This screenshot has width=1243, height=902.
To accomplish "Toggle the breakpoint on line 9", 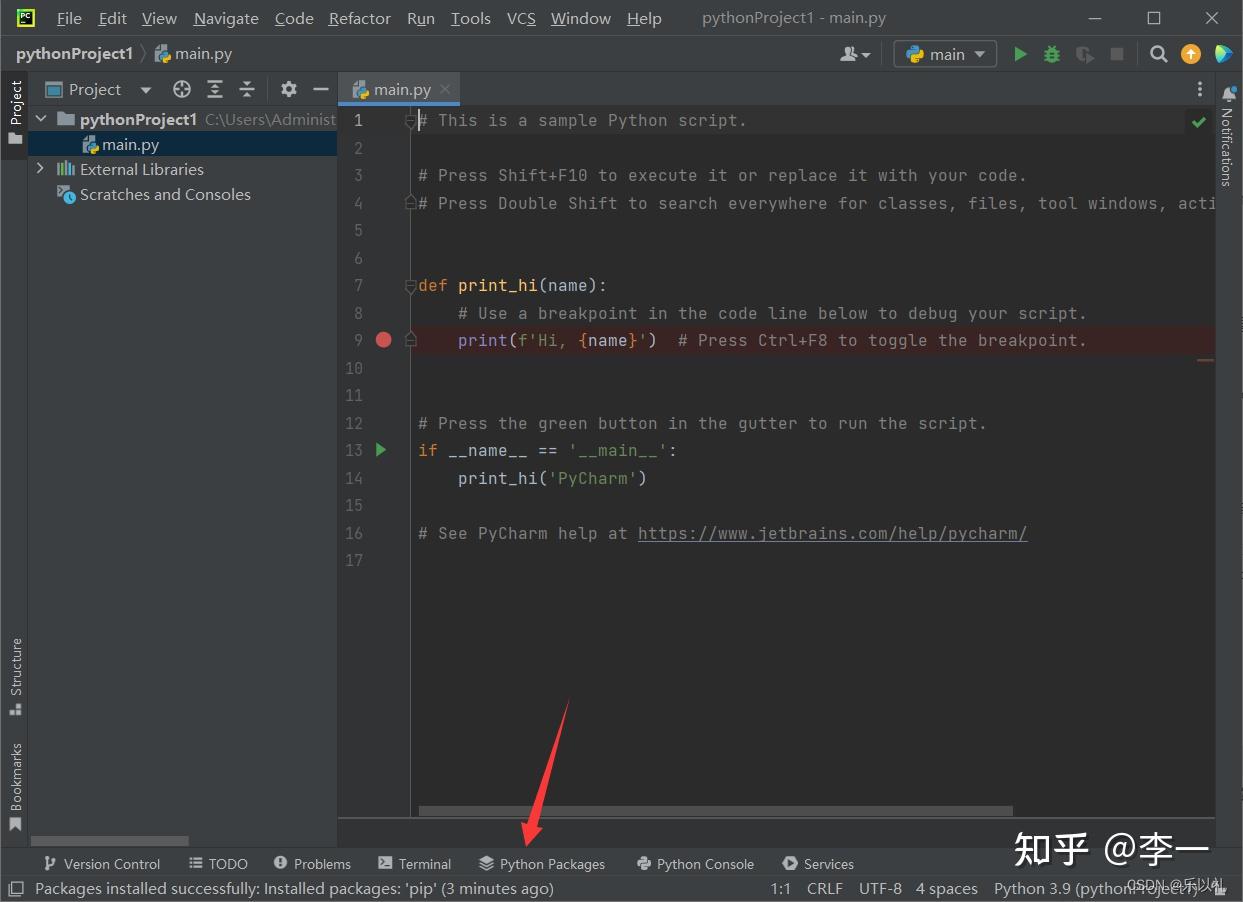I will click(x=383, y=340).
